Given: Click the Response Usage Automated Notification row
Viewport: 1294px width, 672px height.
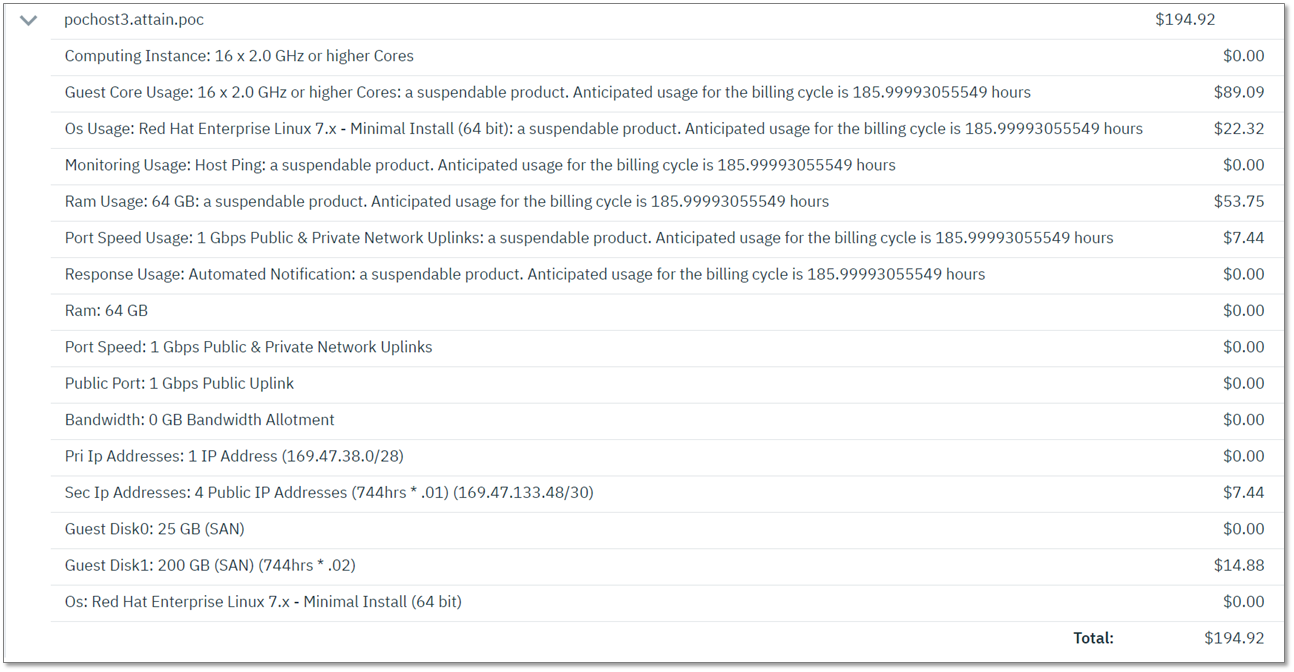Looking at the screenshot, I should (524, 274).
